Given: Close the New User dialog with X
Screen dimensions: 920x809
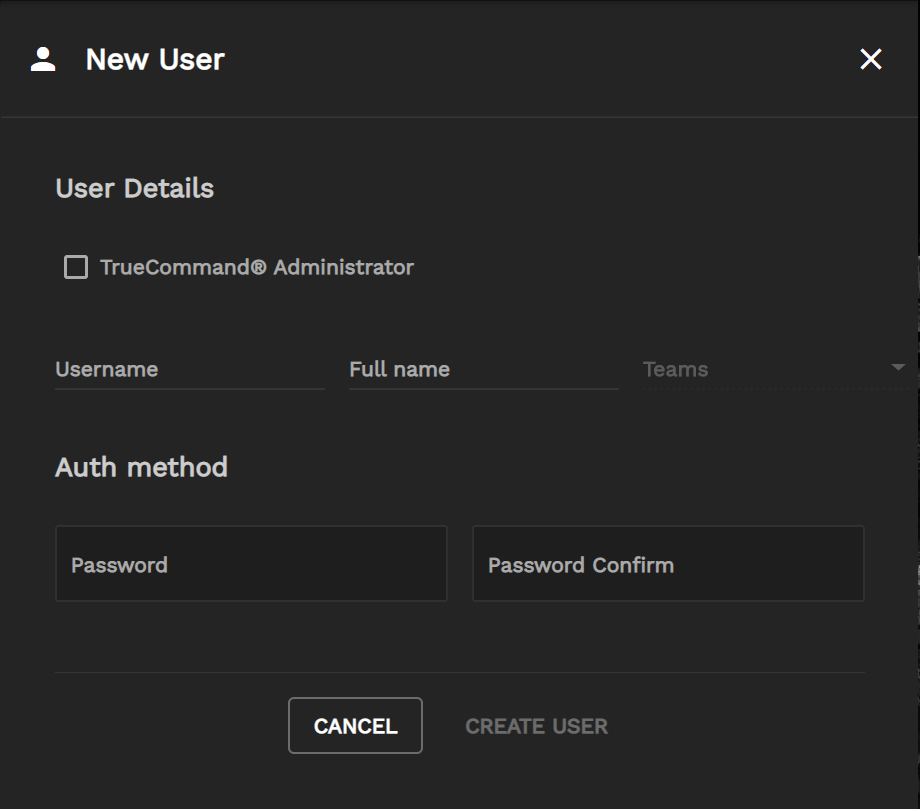Looking at the screenshot, I should pyautogui.click(x=871, y=59).
